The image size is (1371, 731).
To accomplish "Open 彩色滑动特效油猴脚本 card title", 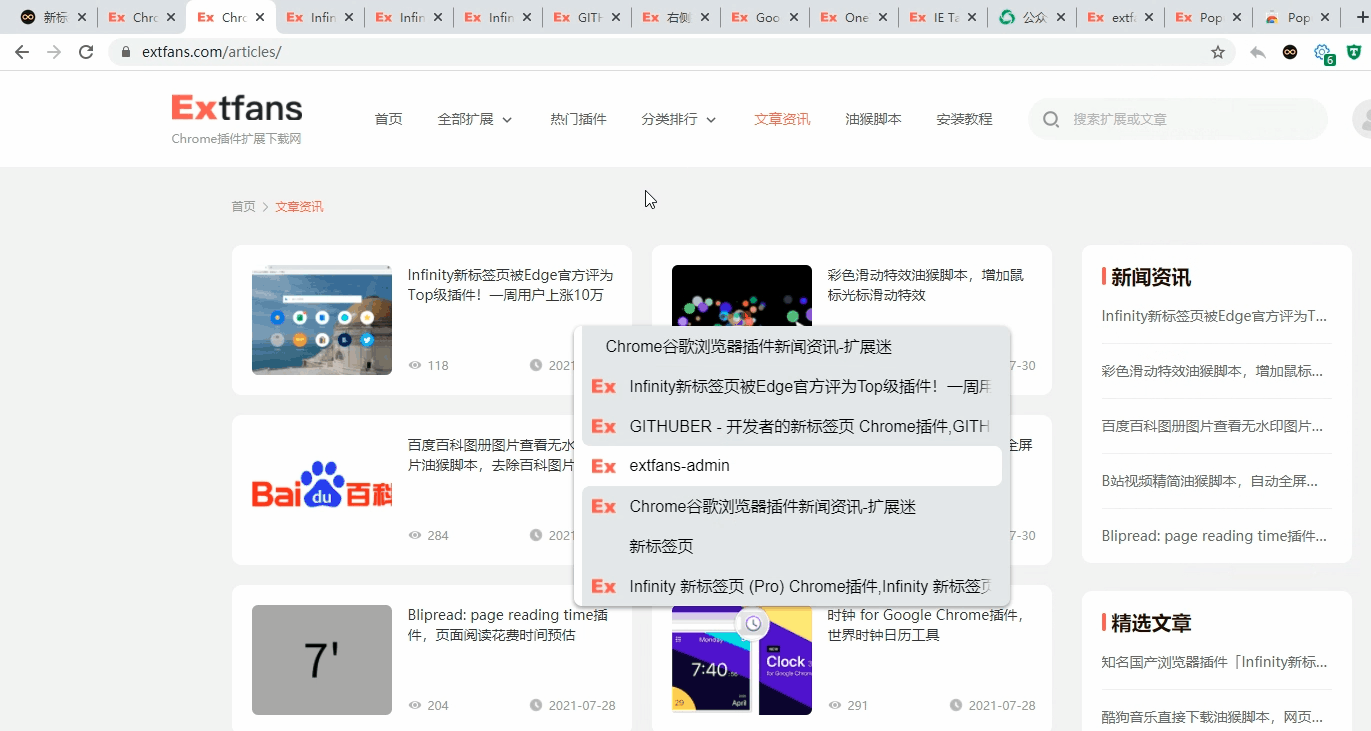I will point(925,285).
